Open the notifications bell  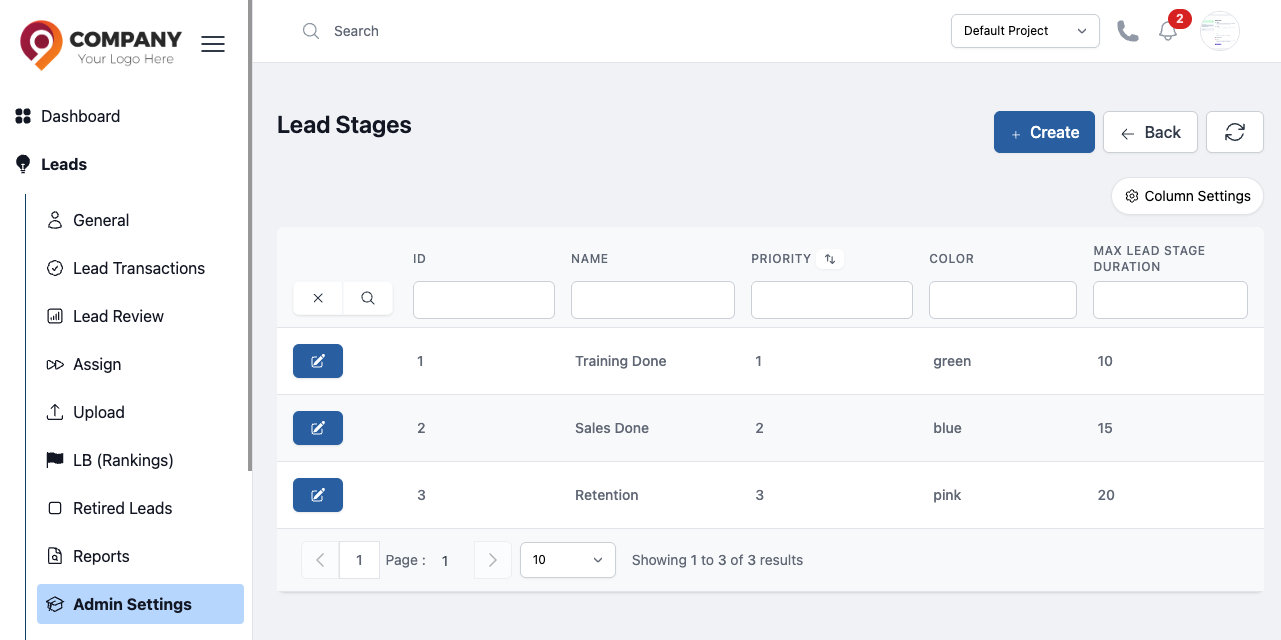1168,31
